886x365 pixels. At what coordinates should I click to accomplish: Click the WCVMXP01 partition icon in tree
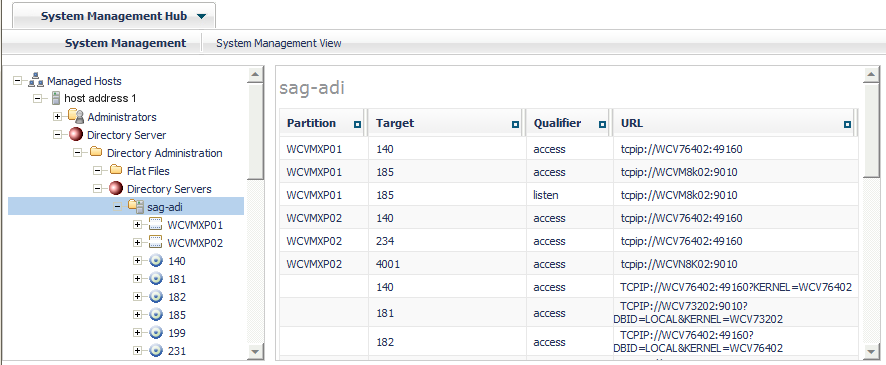[155, 225]
